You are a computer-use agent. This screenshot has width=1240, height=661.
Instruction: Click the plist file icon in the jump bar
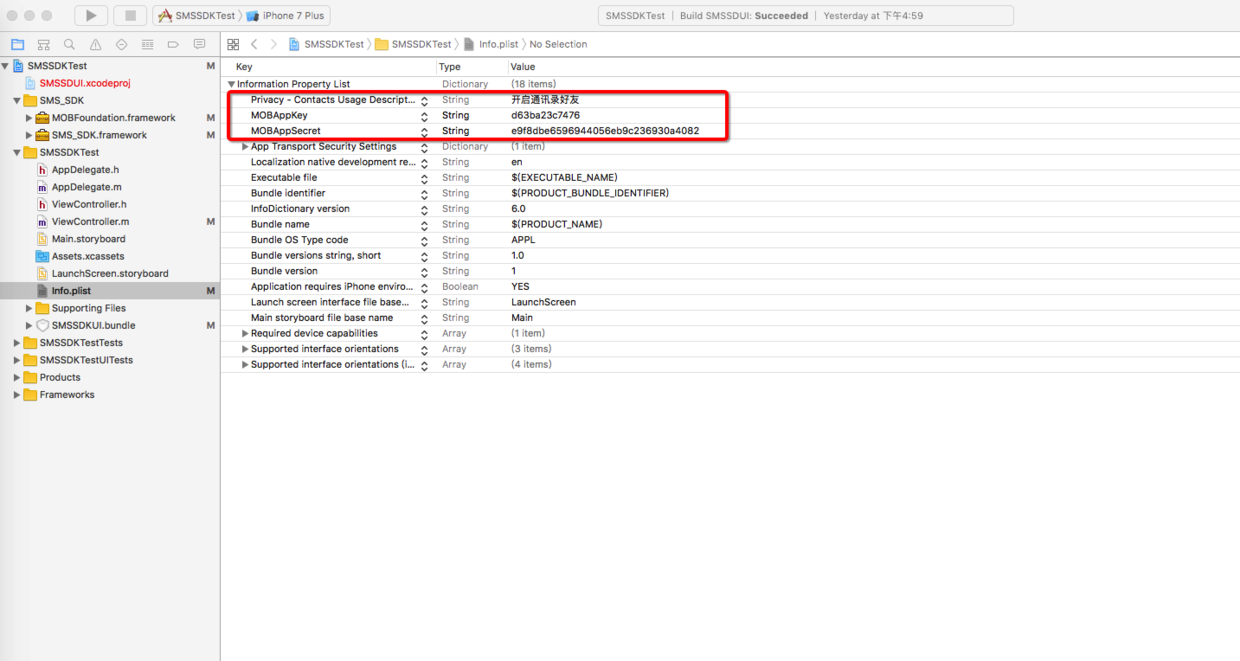point(469,44)
